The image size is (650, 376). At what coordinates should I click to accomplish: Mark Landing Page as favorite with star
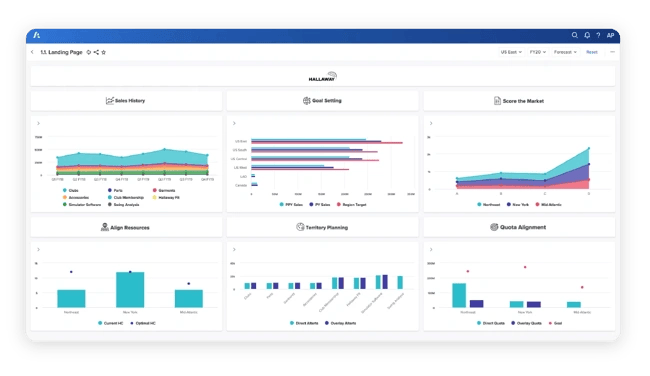coord(104,52)
